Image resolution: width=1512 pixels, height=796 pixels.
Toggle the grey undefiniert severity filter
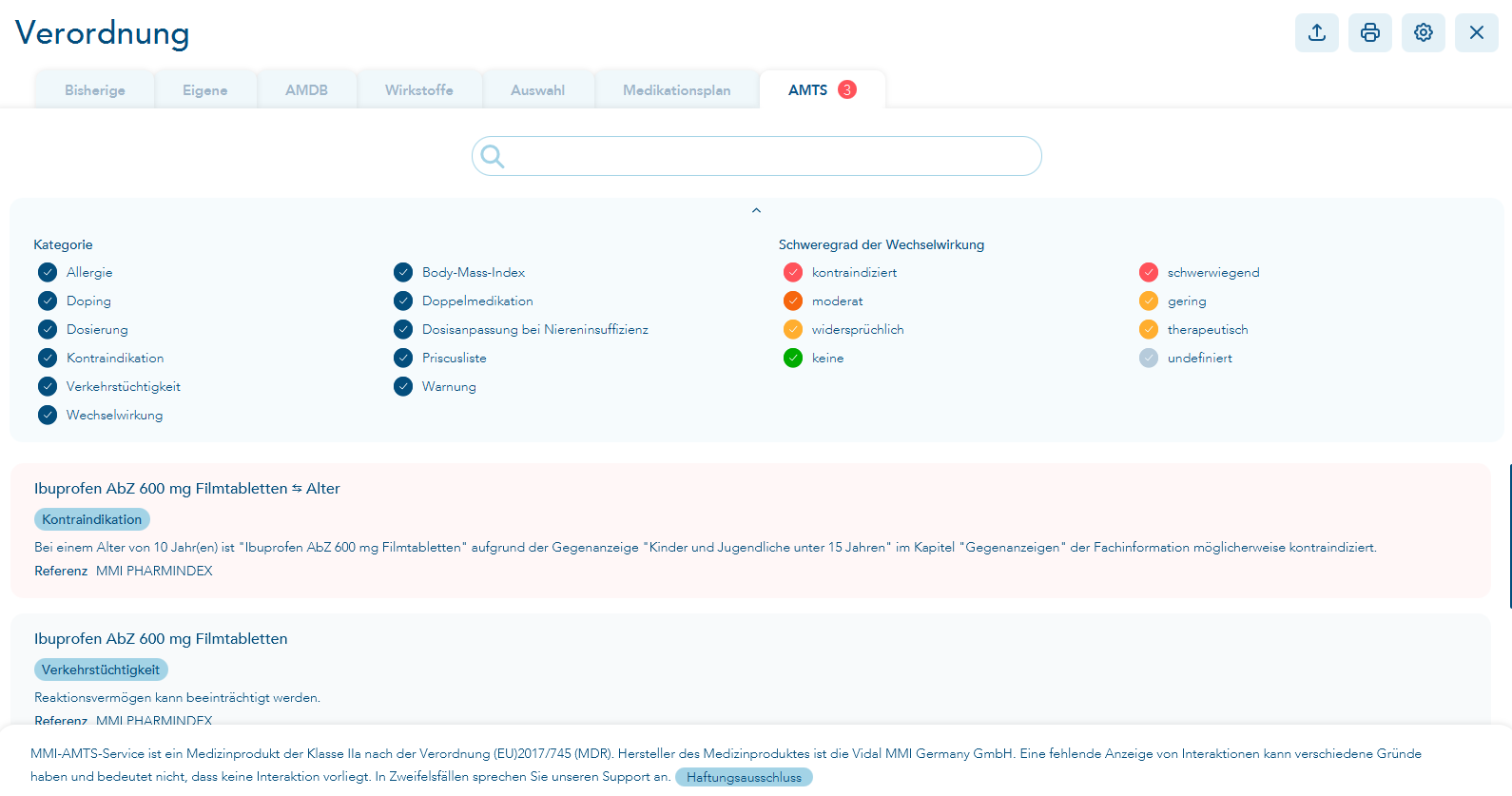[1149, 358]
